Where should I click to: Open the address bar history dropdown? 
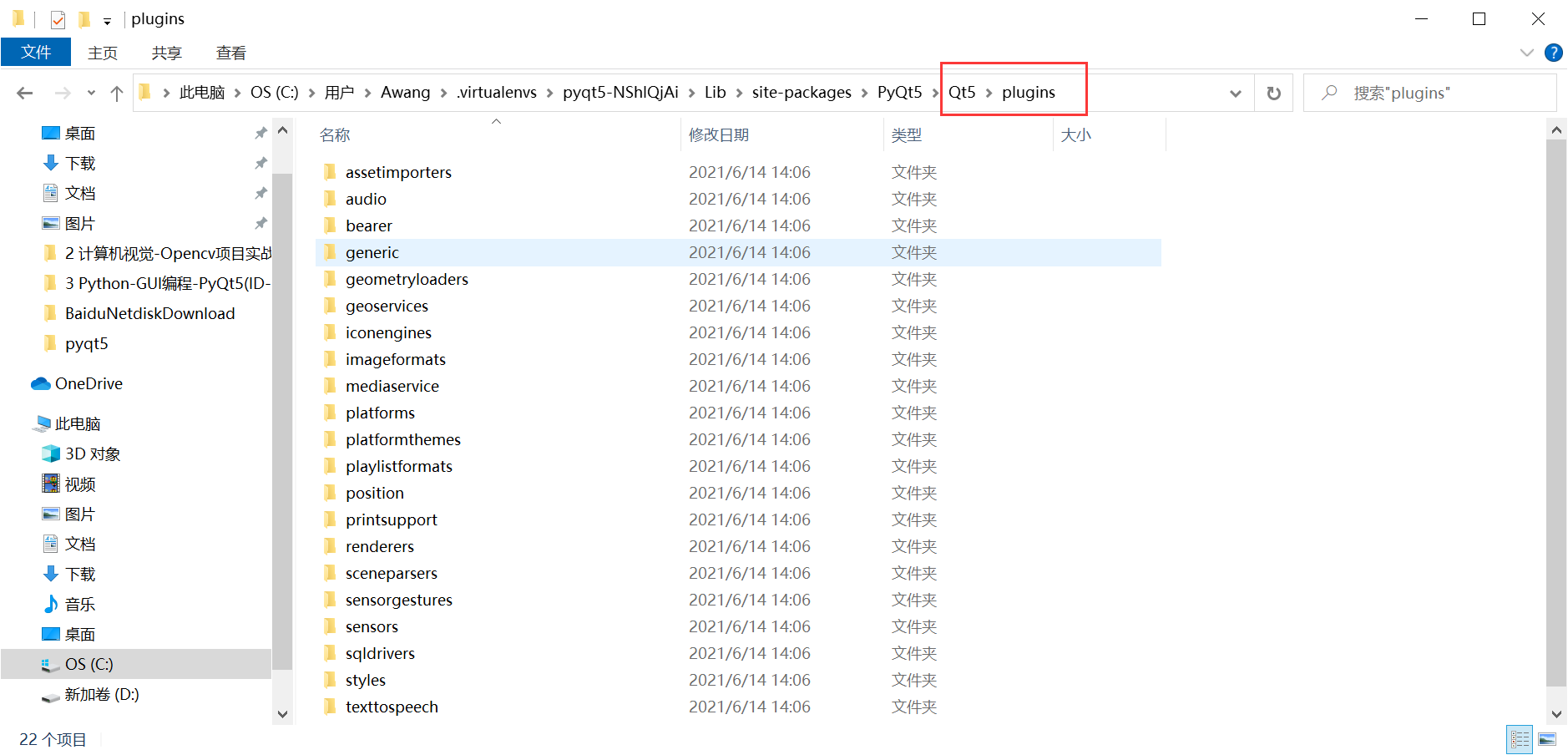tap(1235, 92)
